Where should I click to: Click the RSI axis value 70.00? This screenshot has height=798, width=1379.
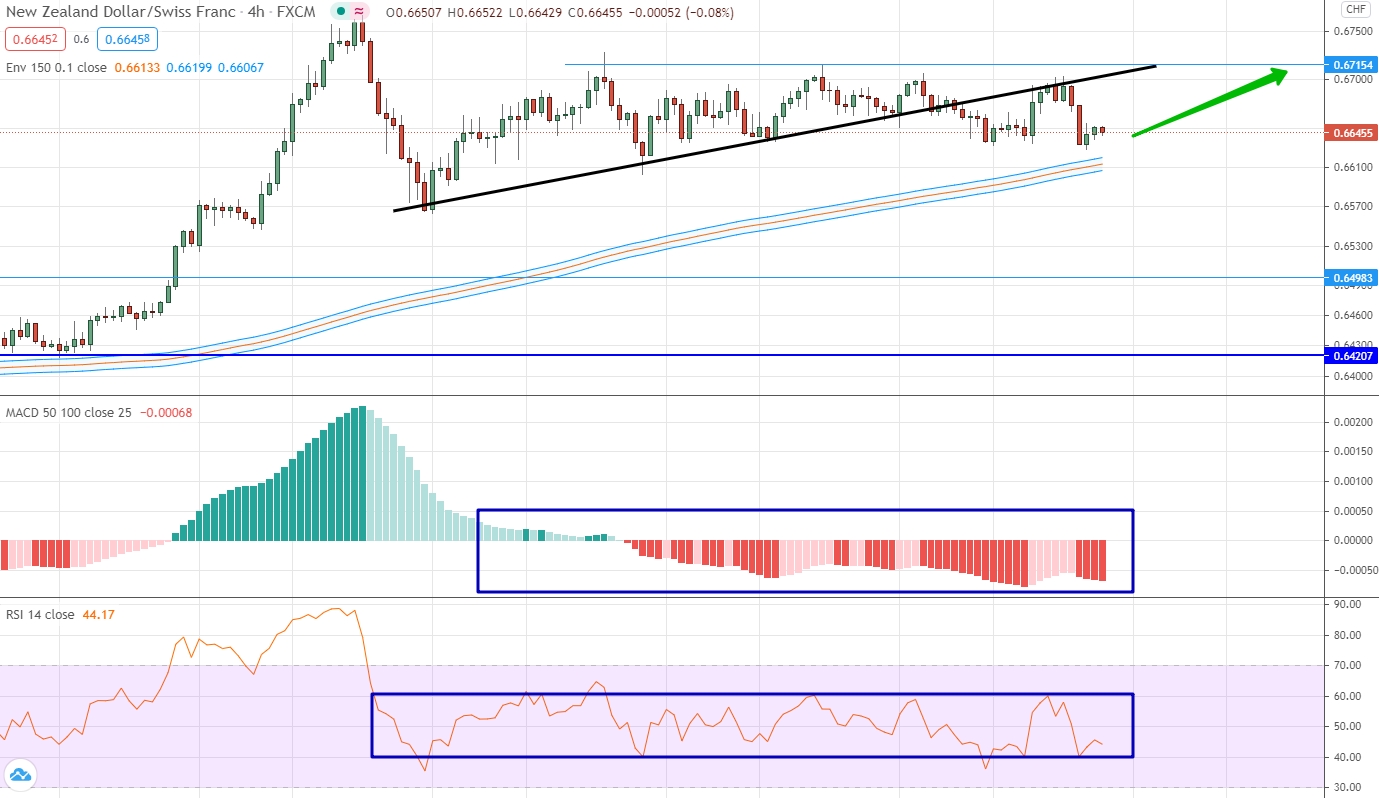click(1348, 666)
